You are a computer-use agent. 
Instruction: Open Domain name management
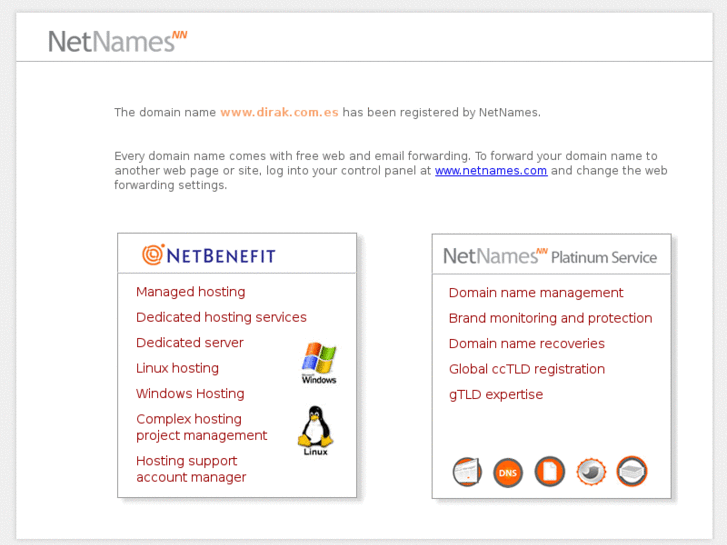click(535, 293)
